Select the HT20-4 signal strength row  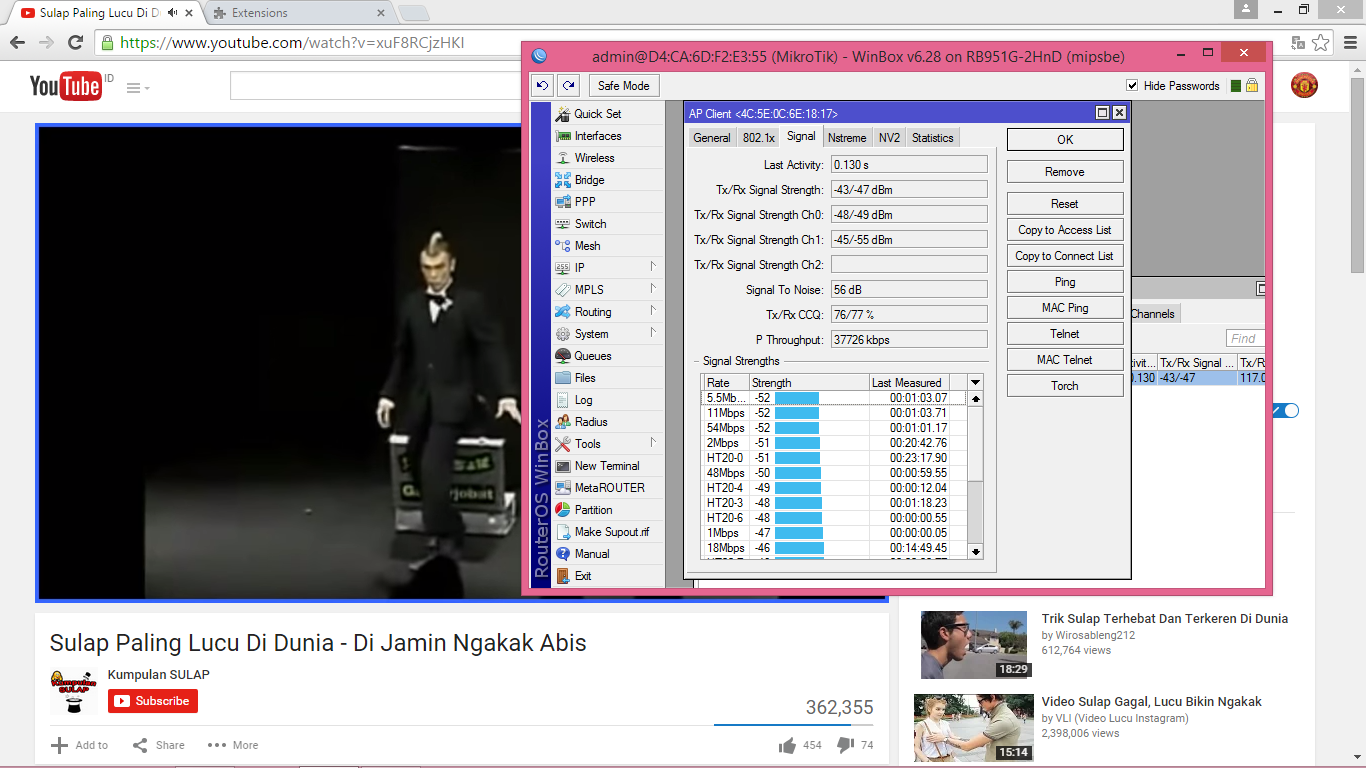pyautogui.click(x=835, y=488)
